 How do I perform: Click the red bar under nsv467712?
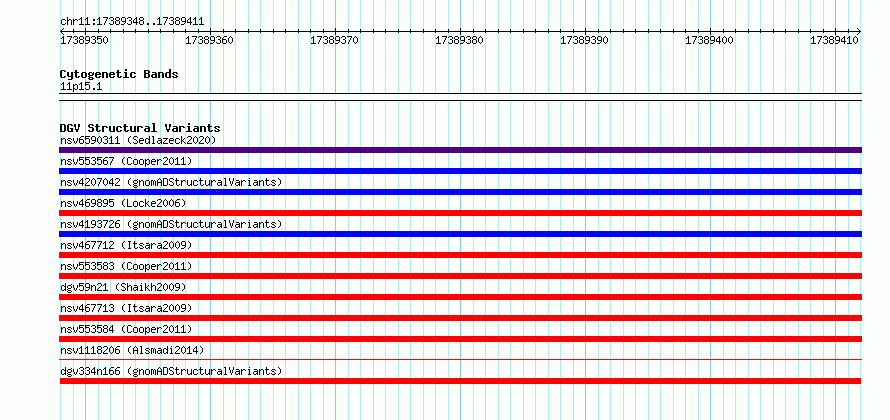[x=460, y=255]
